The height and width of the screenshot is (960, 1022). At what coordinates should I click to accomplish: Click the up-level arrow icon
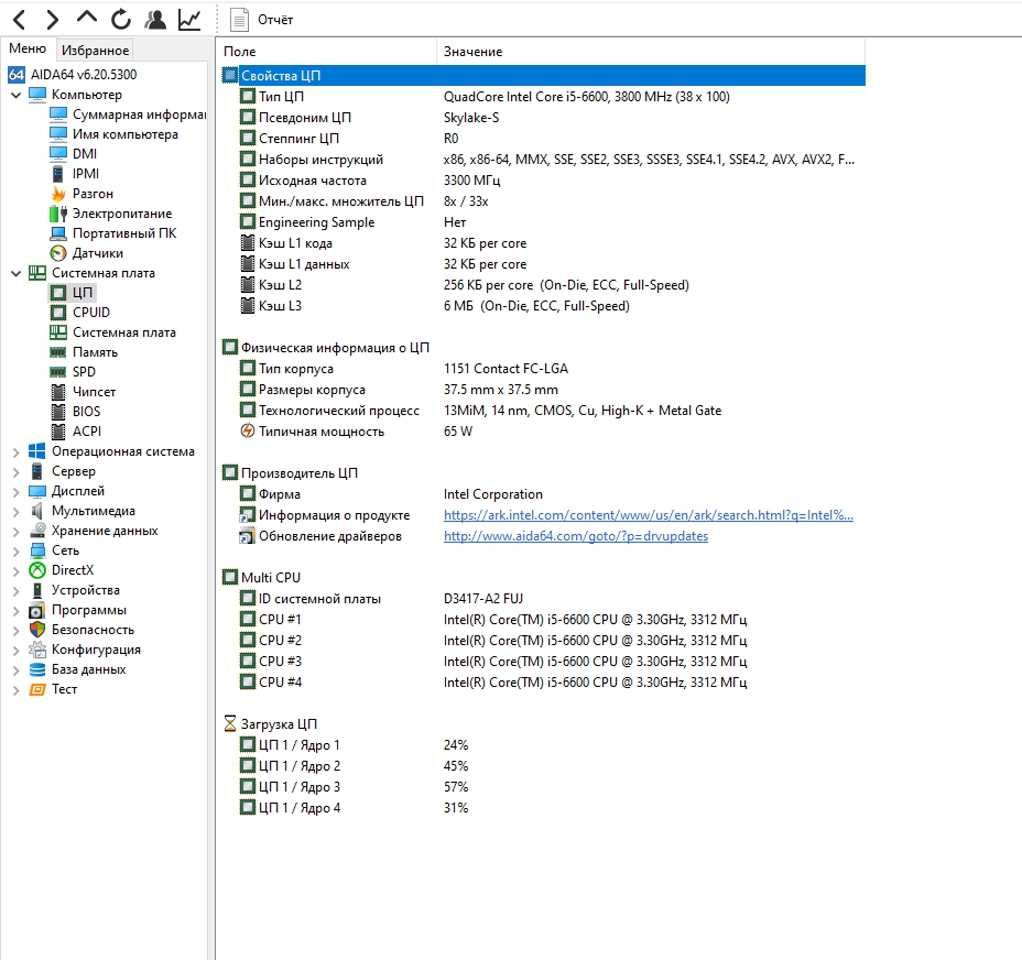87,18
